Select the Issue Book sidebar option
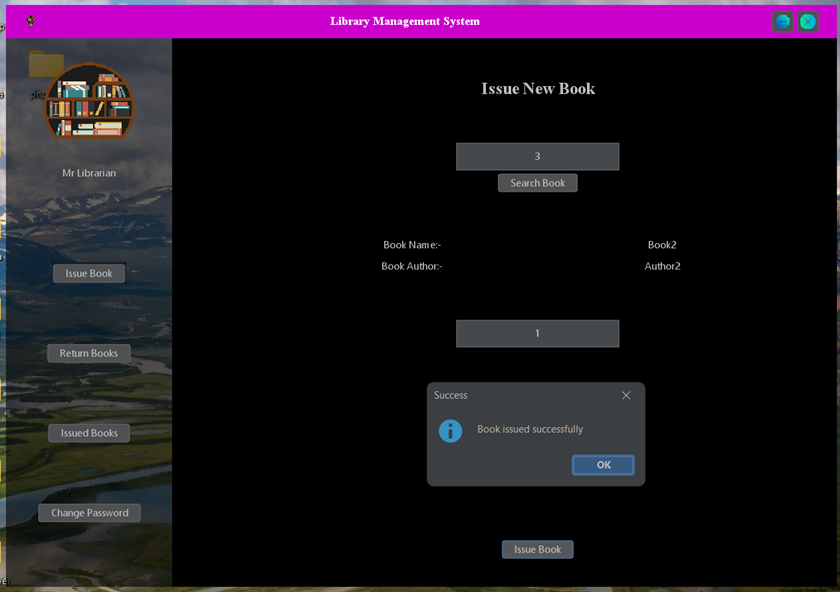840x592 pixels. click(x=88, y=272)
